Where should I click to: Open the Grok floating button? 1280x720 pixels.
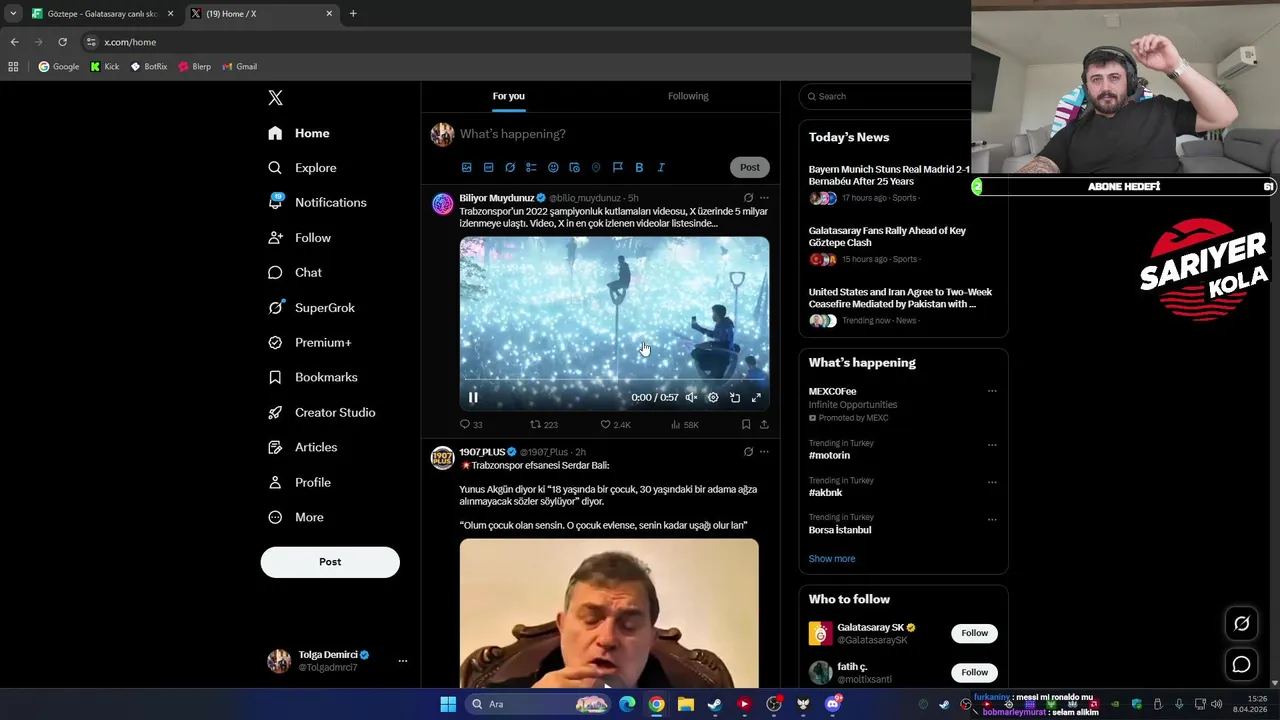pos(1241,624)
